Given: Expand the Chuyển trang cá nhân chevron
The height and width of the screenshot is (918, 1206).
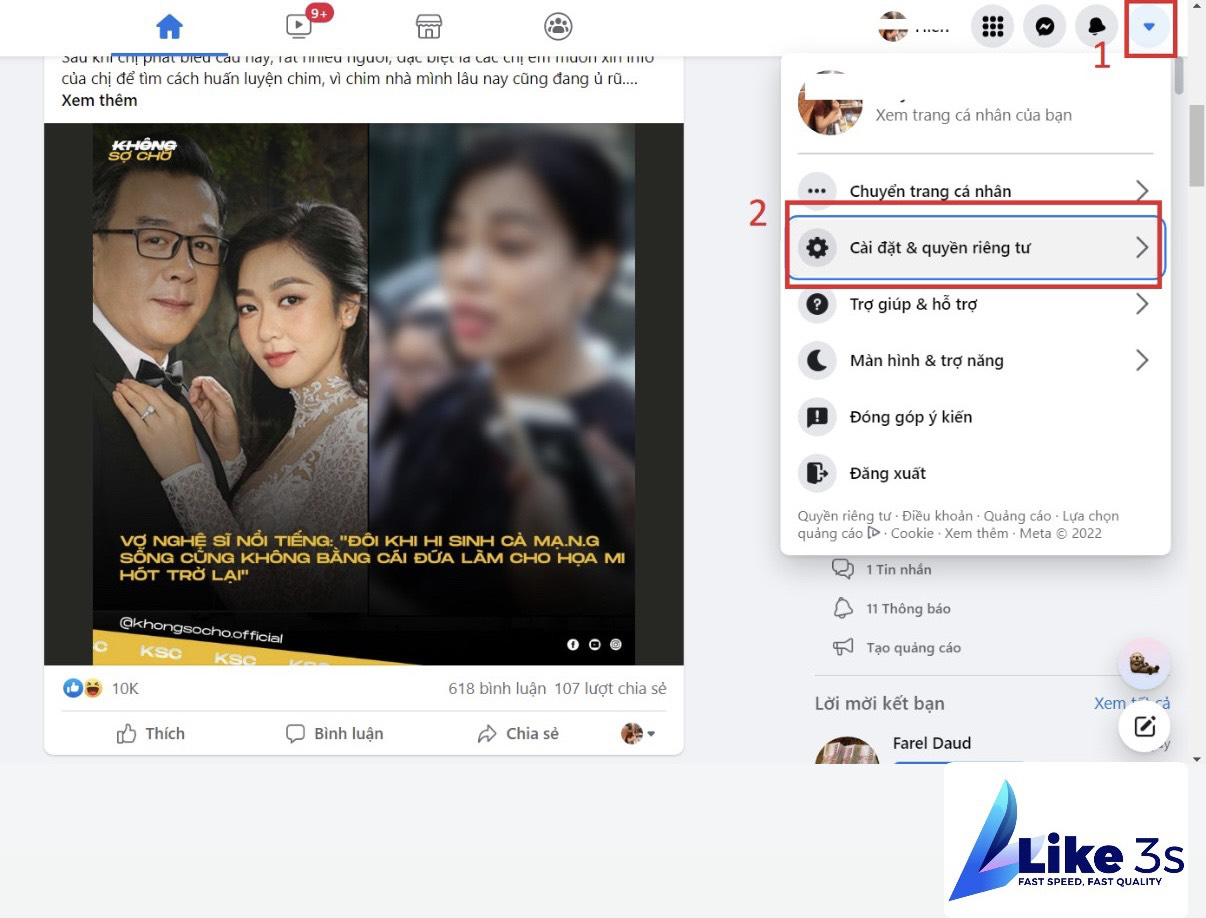Looking at the screenshot, I should click(x=1142, y=190).
